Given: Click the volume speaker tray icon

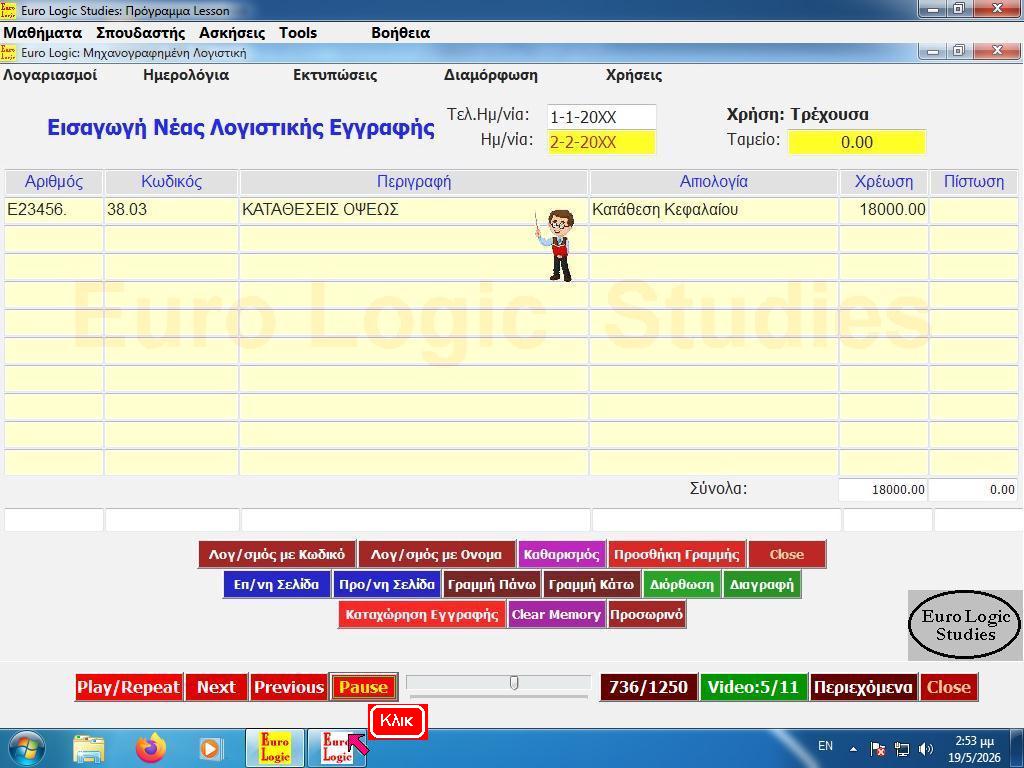Looking at the screenshot, I should pos(925,749).
